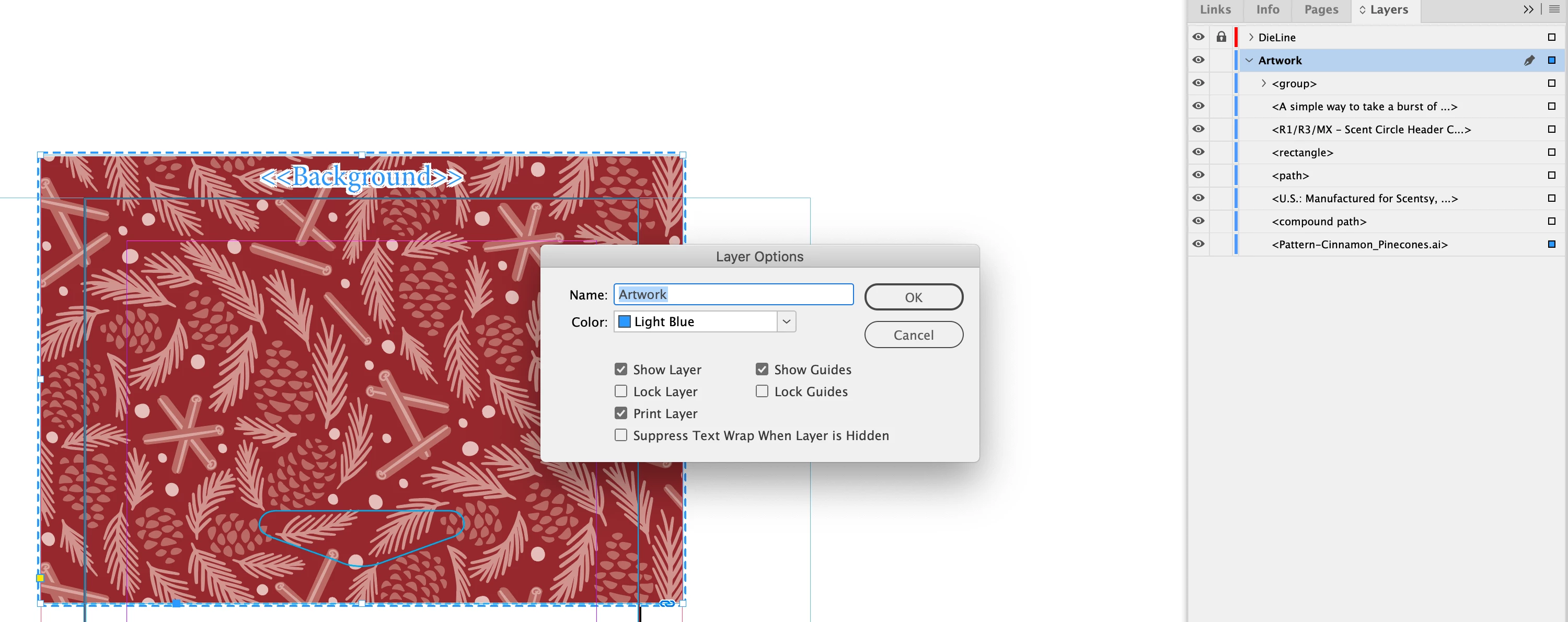
Task: Click the lock icon on DieLine layer
Action: point(1221,37)
